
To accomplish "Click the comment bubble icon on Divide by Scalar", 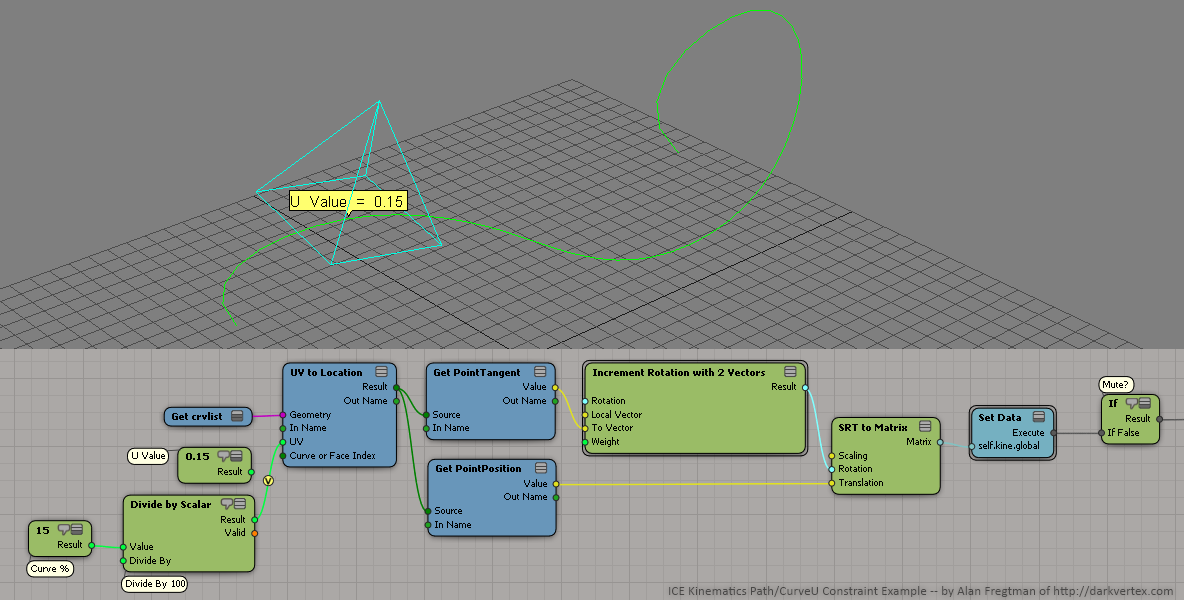I will click(x=227, y=504).
